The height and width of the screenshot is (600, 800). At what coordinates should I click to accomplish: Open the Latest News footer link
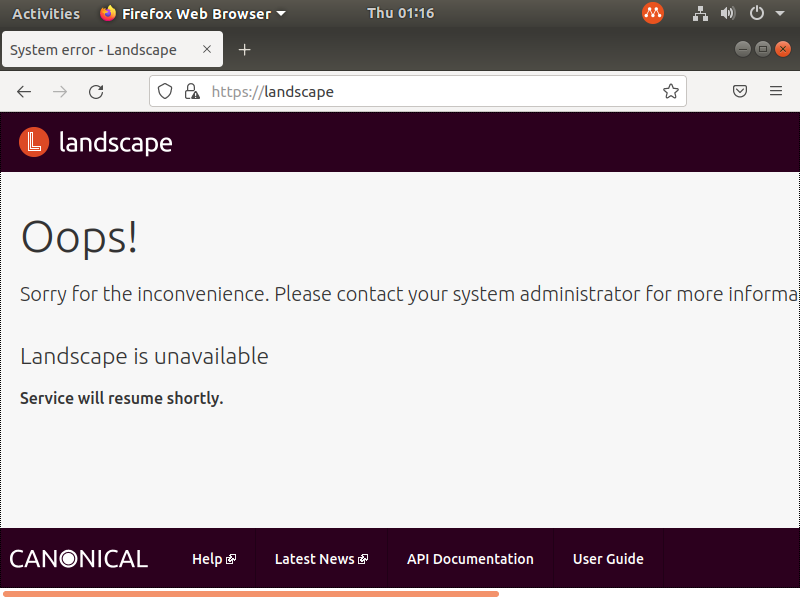click(321, 559)
